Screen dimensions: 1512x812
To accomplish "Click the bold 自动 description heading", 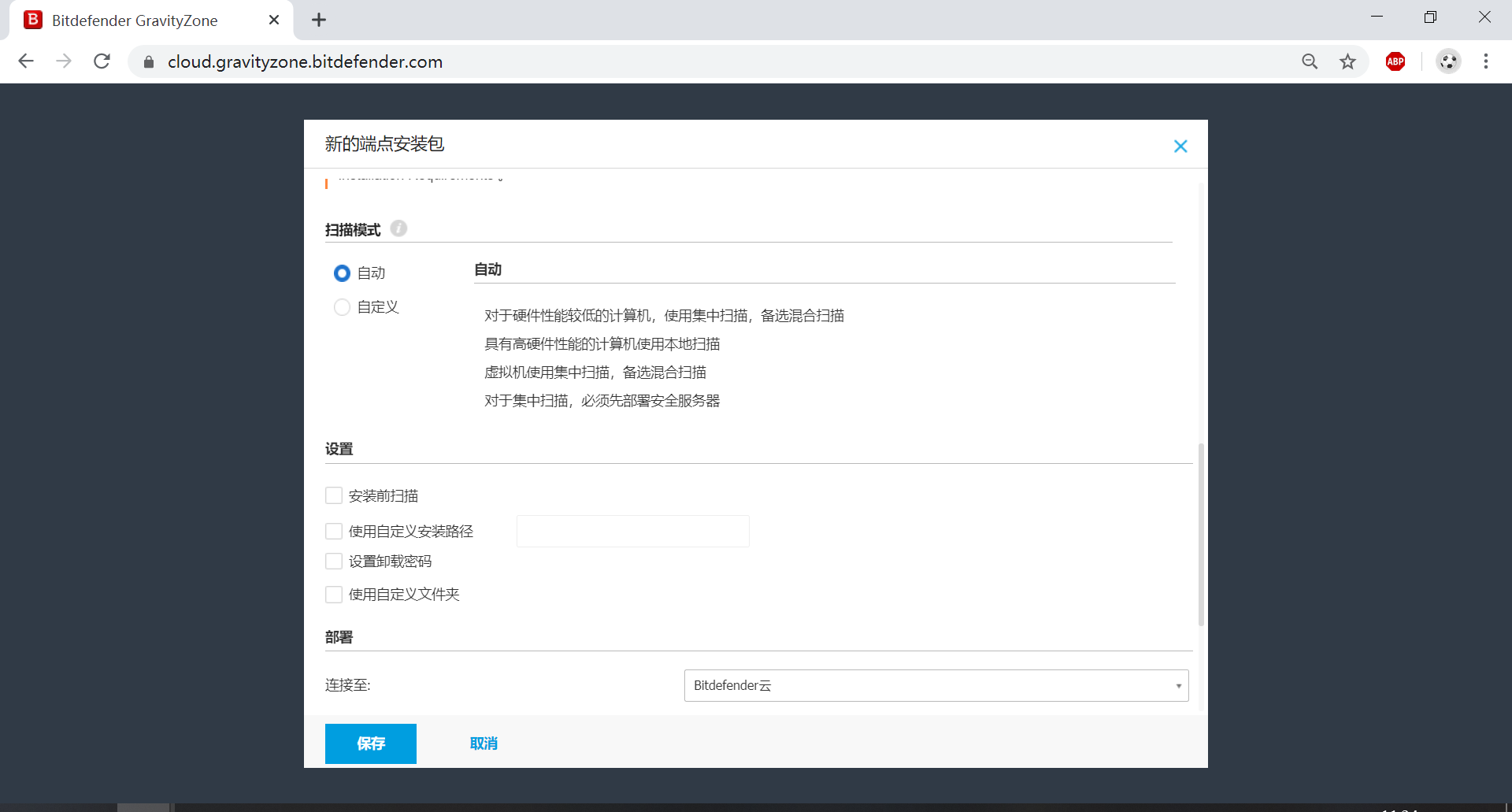I will (x=488, y=269).
